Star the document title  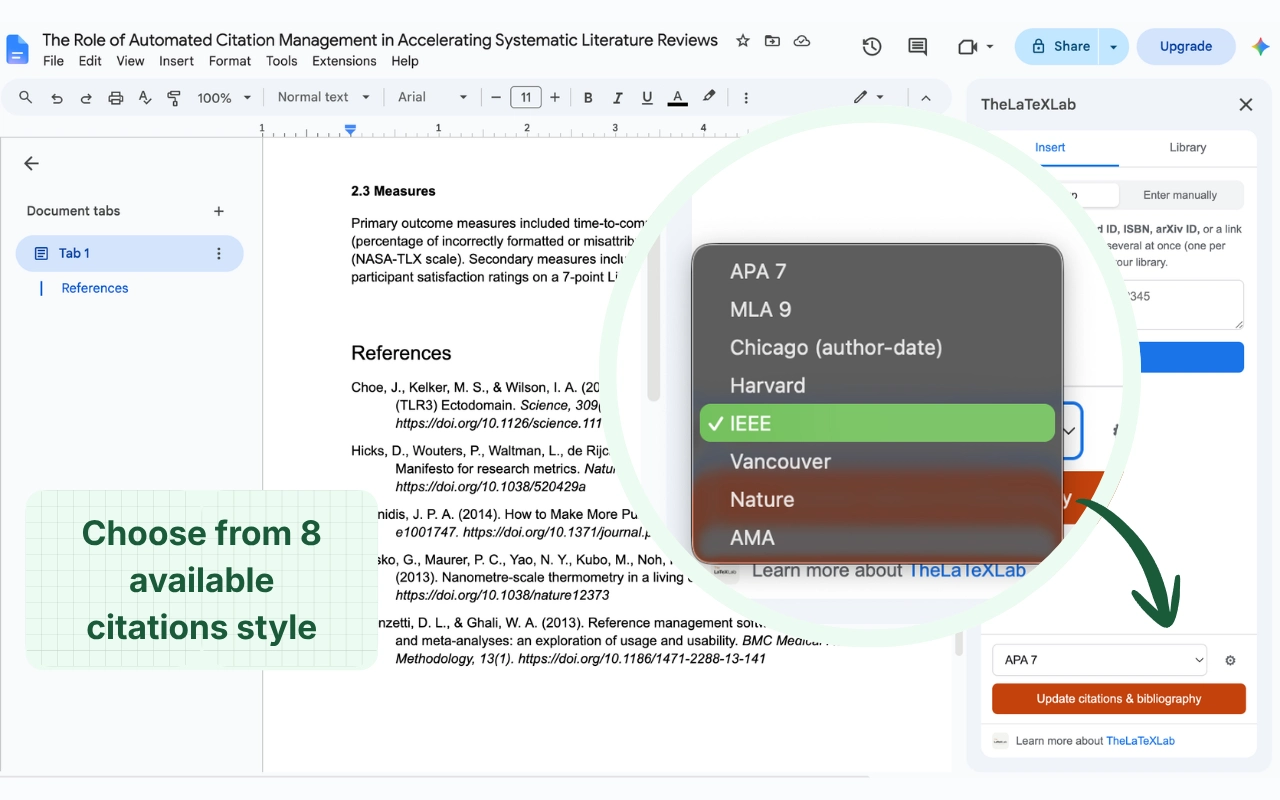click(x=743, y=41)
